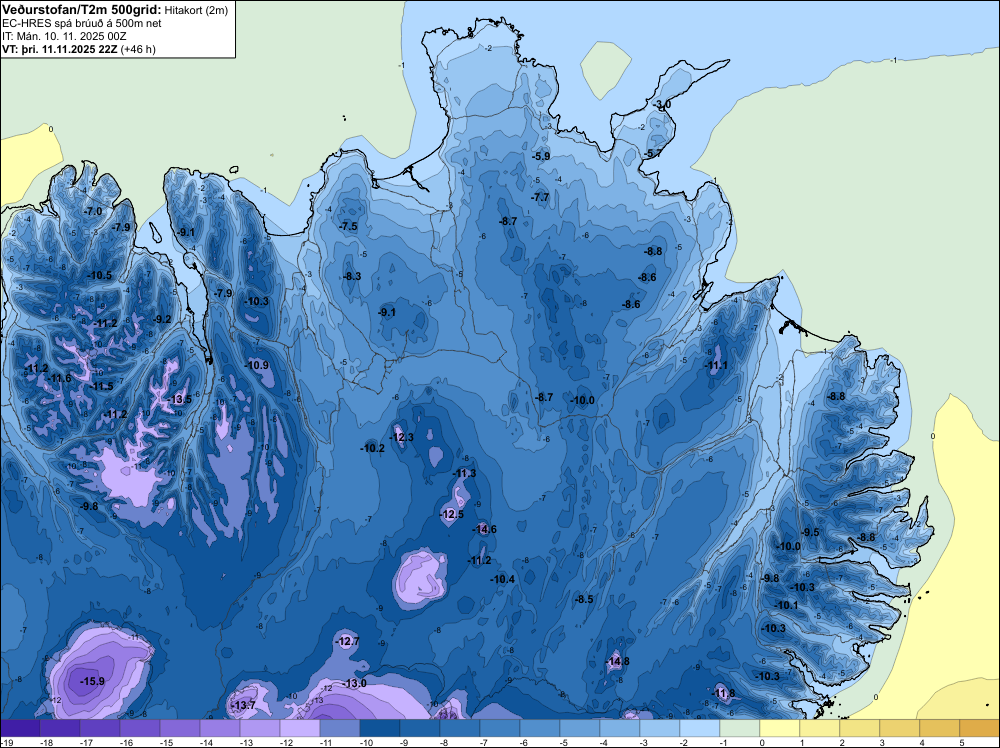
Task: Click the -13.7 temperature value
Action: pos(244,705)
